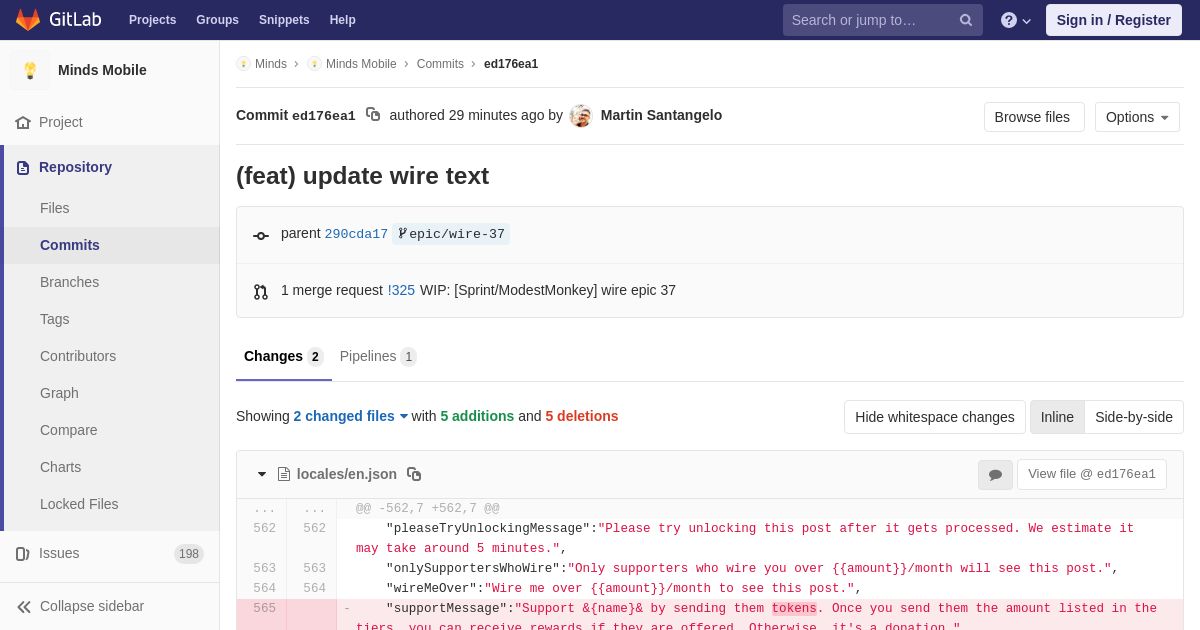Open the Help menu item
1200x630 pixels.
pyautogui.click(x=343, y=20)
